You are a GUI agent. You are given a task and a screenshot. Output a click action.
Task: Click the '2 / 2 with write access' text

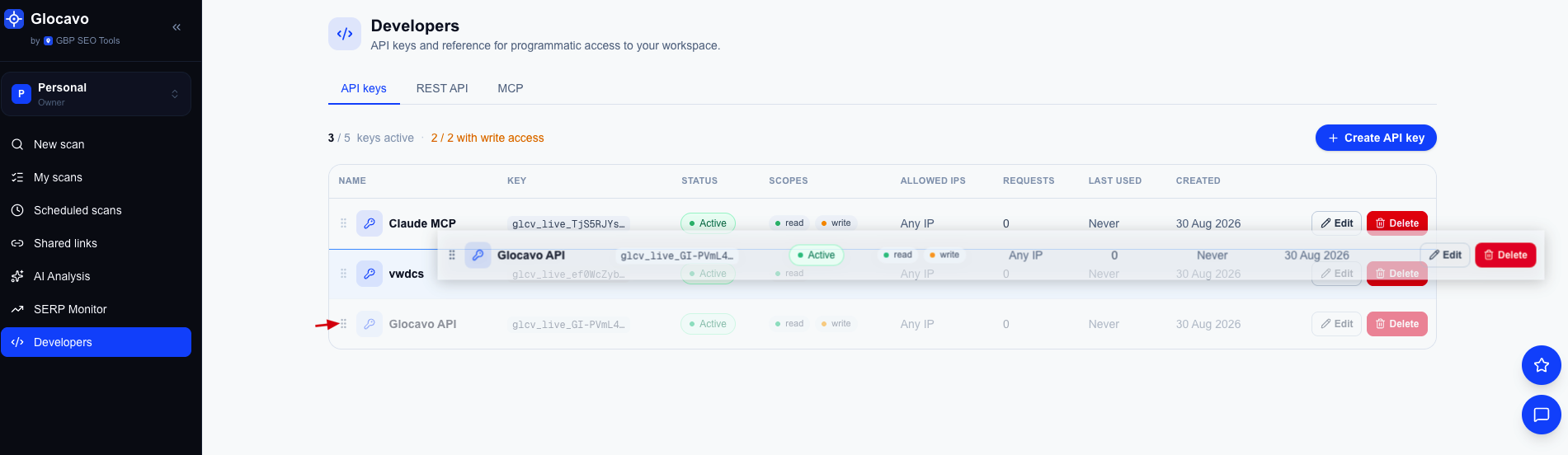click(487, 138)
